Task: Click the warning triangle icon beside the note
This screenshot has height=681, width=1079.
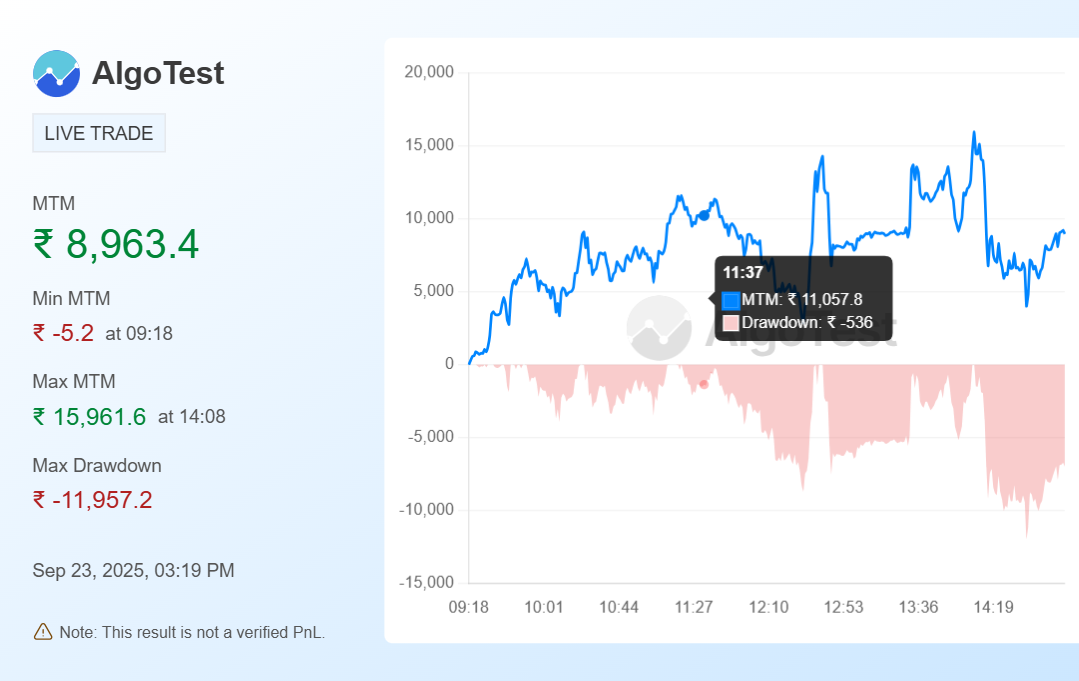Action: coord(42,631)
